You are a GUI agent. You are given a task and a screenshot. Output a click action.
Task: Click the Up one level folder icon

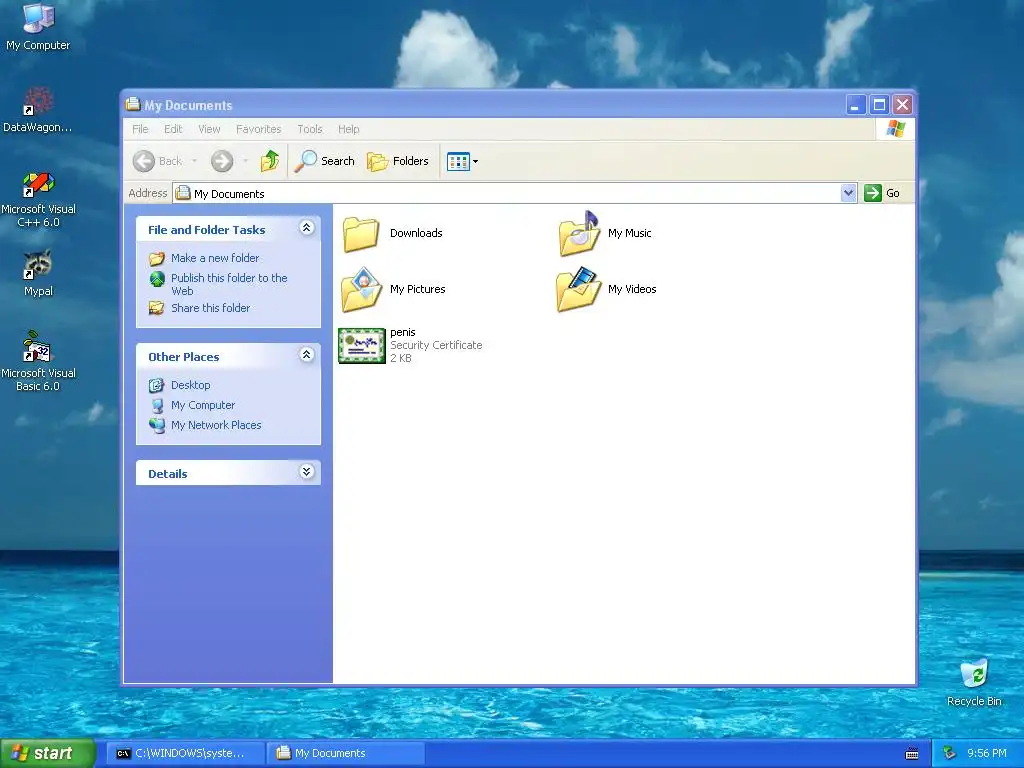[x=270, y=161]
